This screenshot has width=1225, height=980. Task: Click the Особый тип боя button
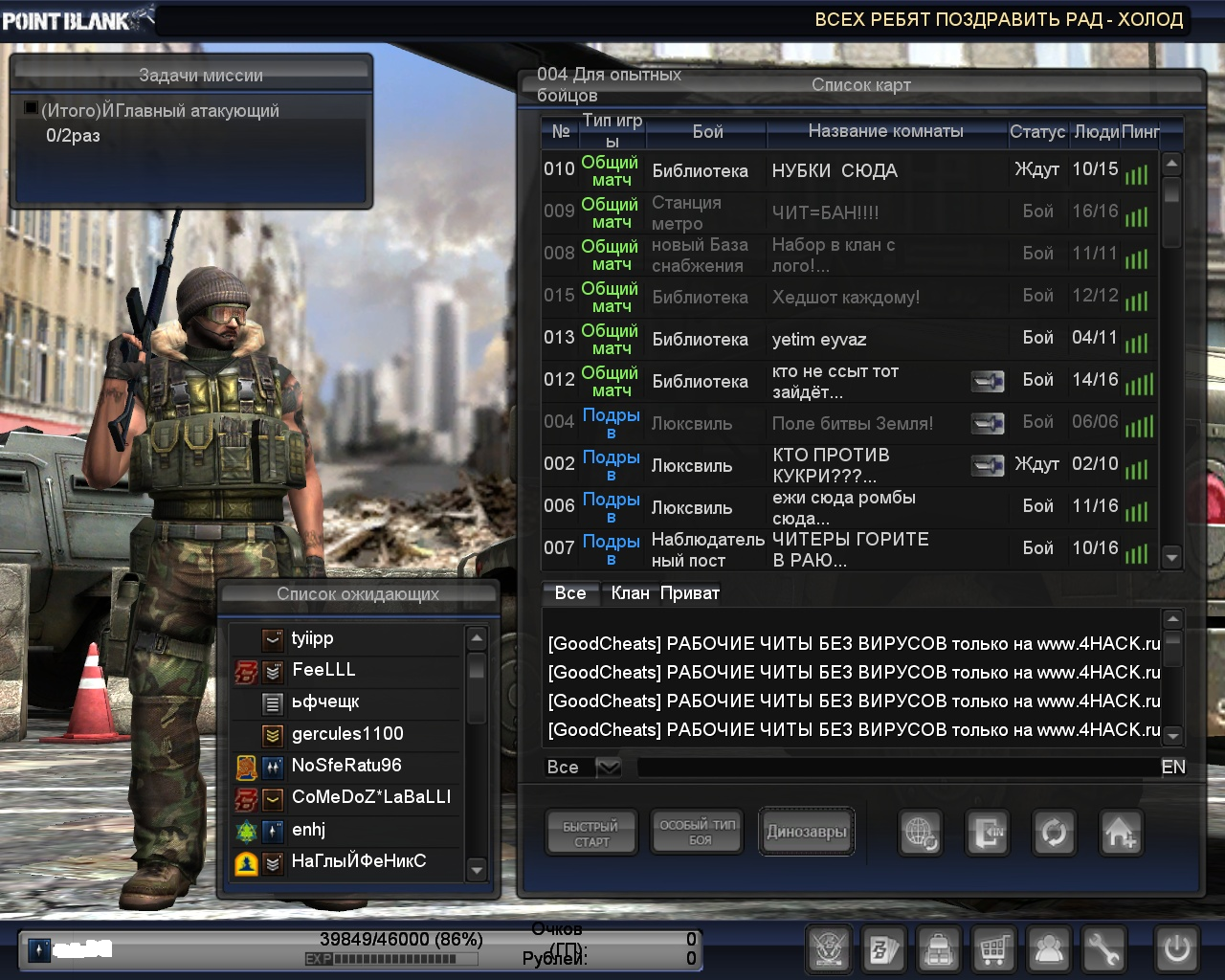(x=699, y=833)
